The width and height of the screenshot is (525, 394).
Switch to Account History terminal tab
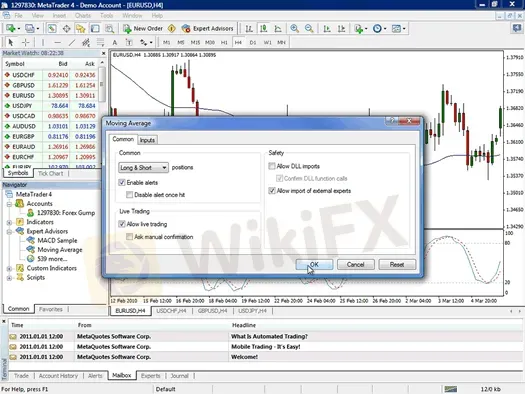[58, 376]
